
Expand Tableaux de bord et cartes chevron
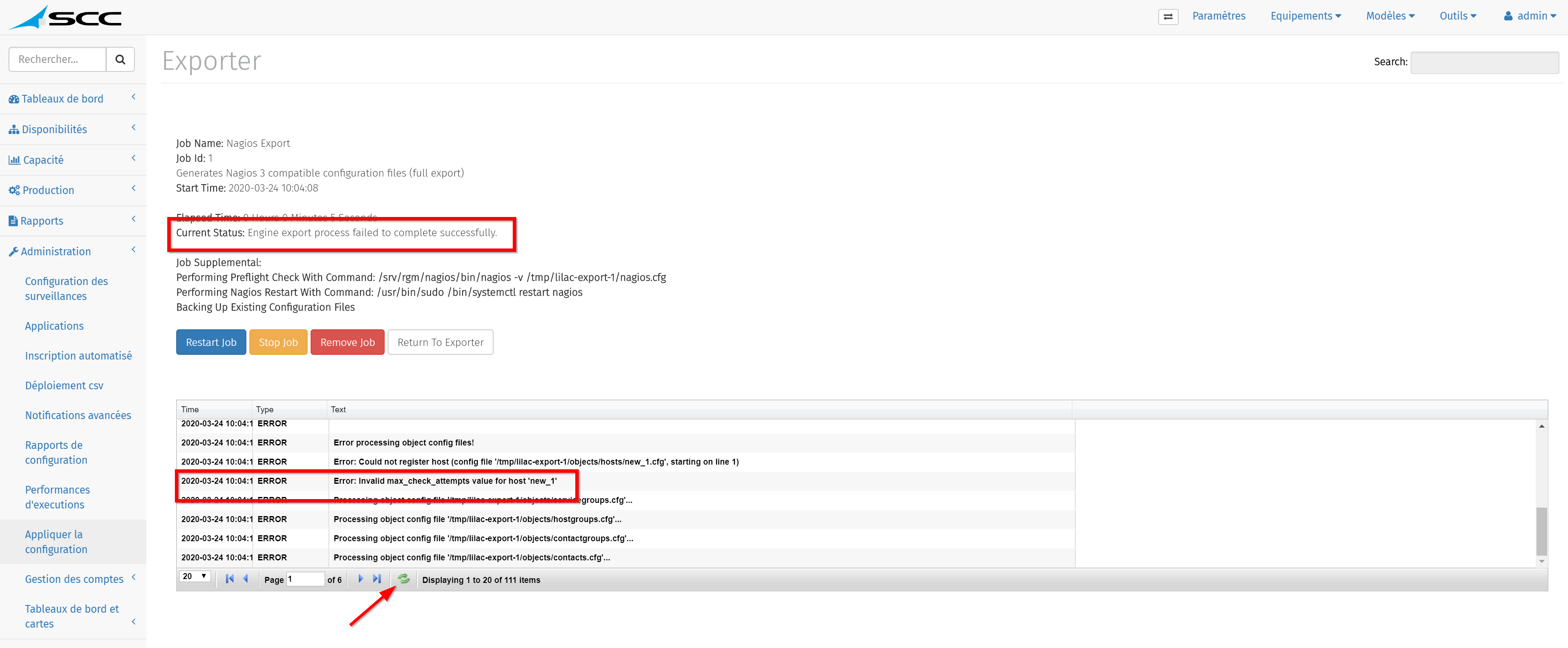point(133,622)
